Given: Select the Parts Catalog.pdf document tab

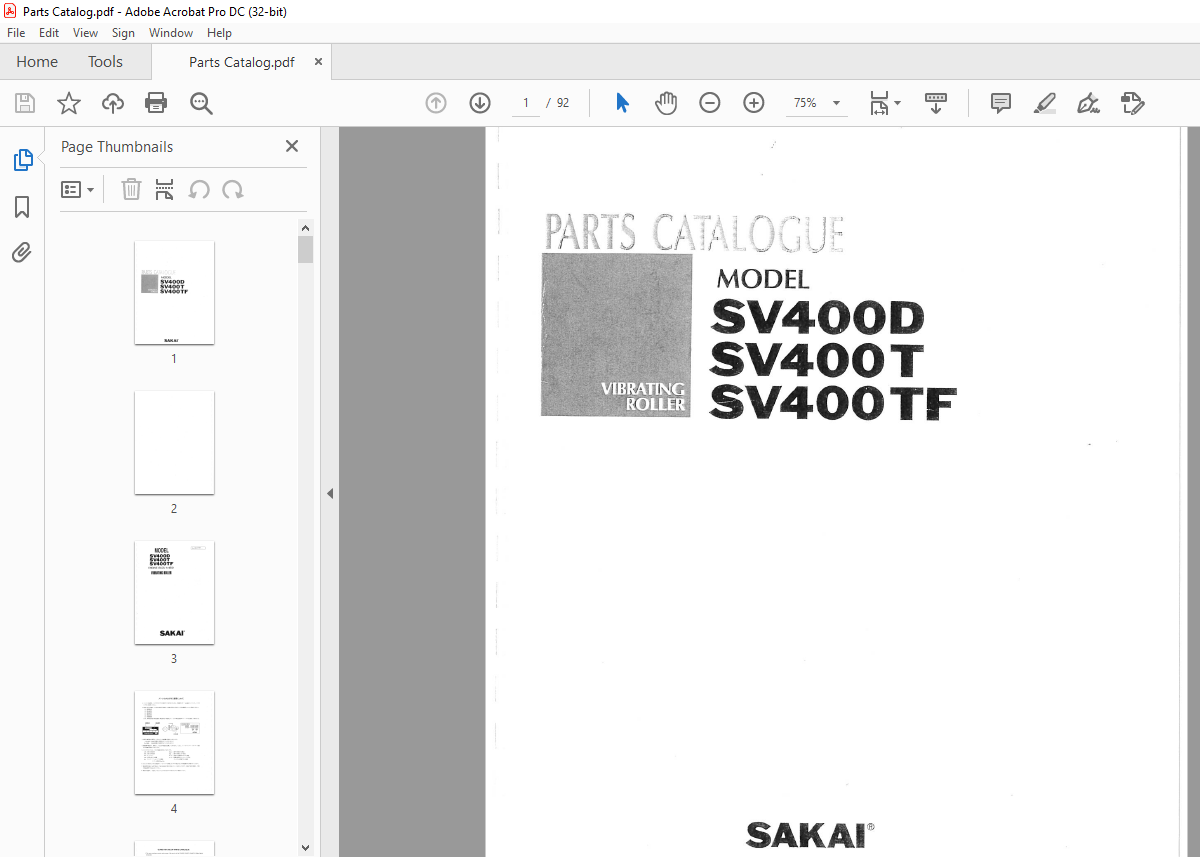Looking at the screenshot, I should [x=242, y=62].
